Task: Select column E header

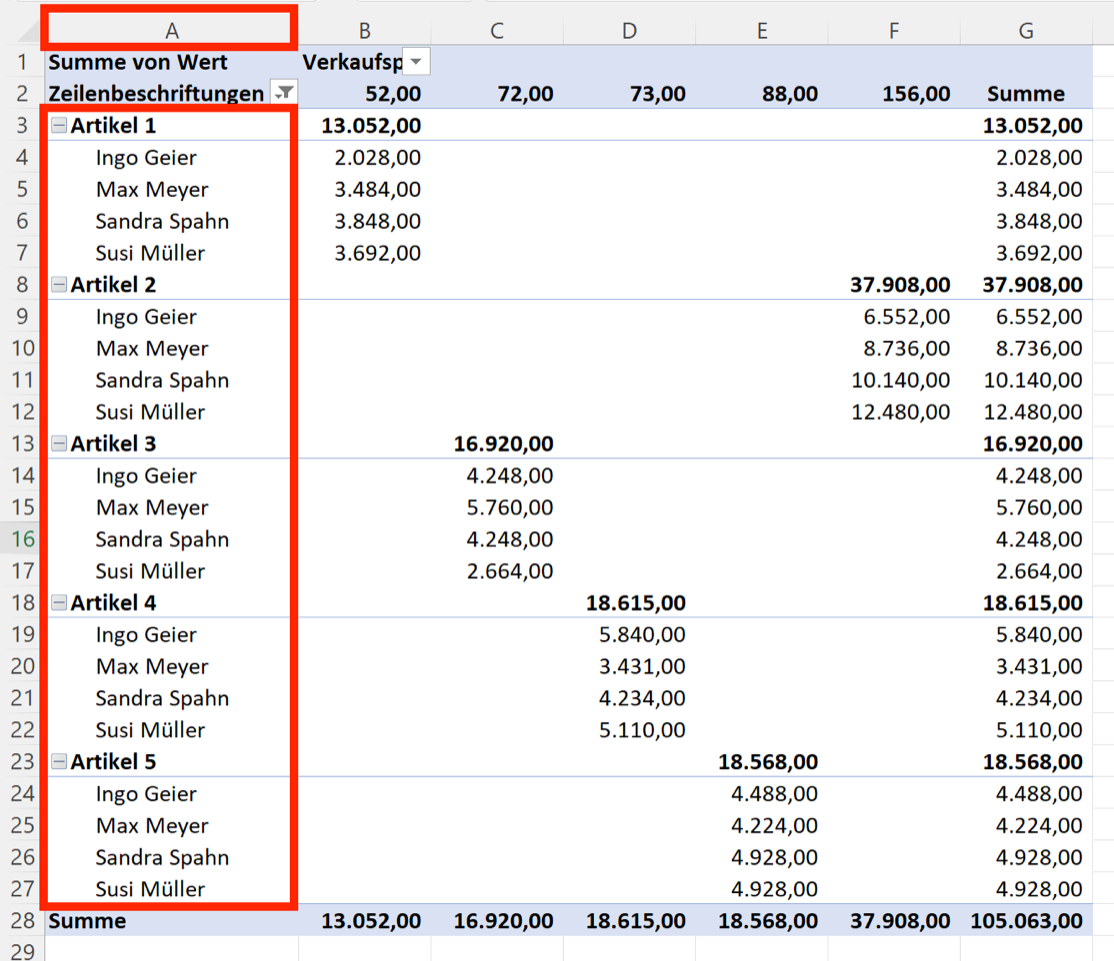Action: coord(762,31)
